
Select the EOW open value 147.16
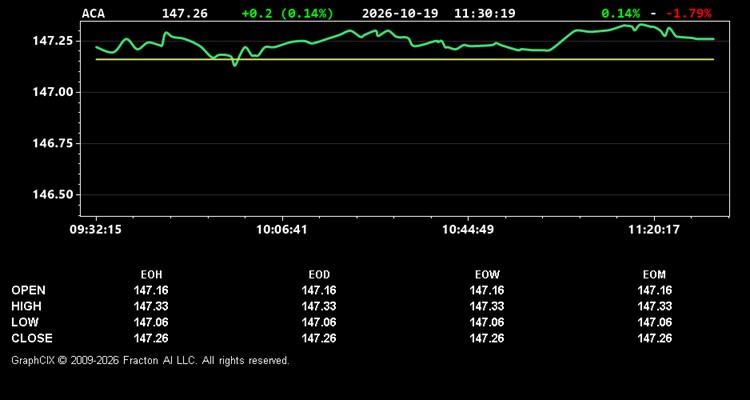[x=487, y=290]
